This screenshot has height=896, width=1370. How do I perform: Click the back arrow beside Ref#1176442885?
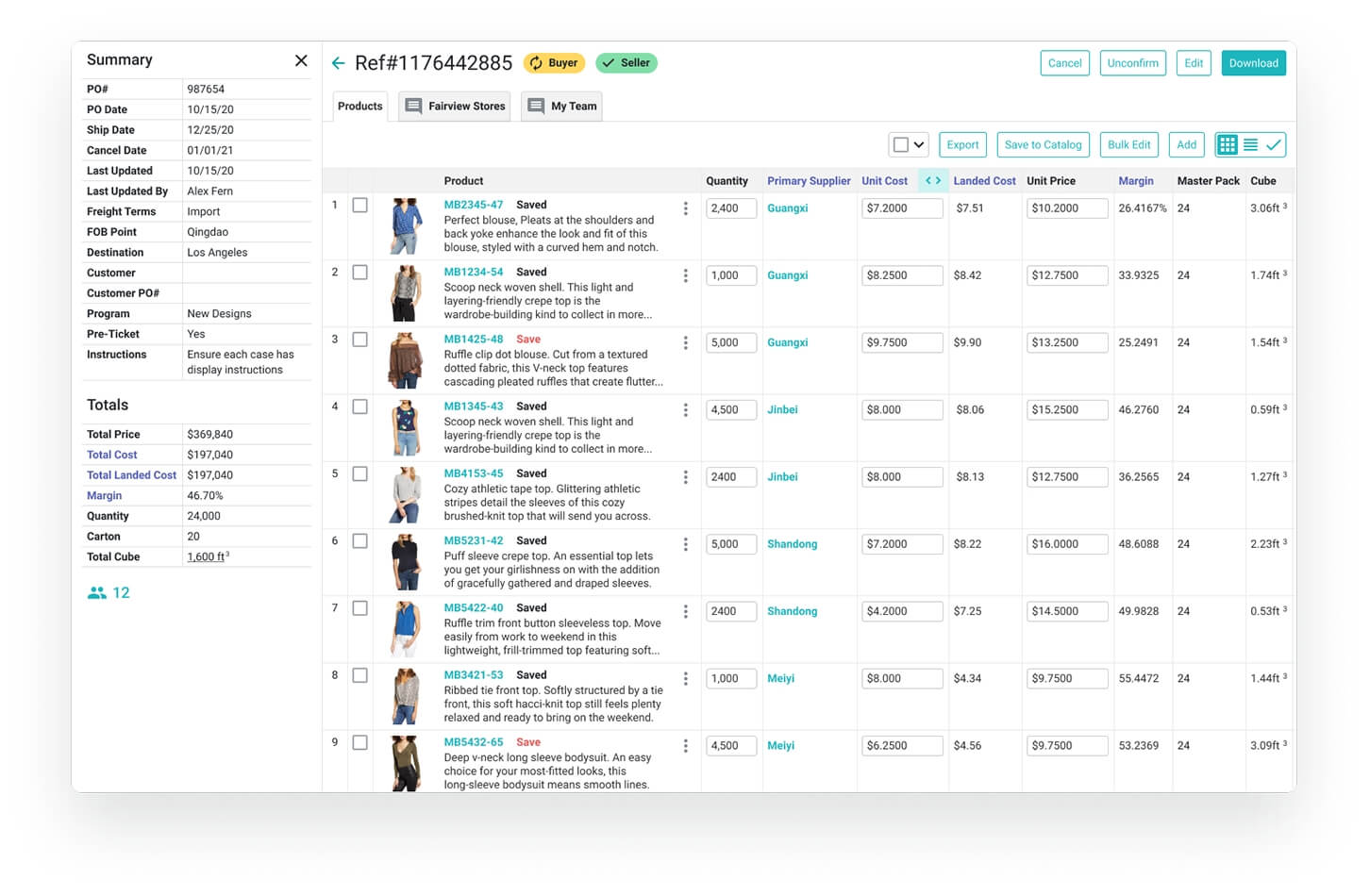coord(339,62)
